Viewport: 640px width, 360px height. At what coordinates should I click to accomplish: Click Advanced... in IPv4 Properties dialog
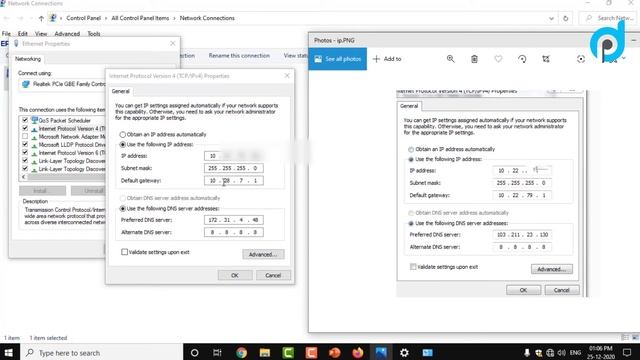click(263, 254)
